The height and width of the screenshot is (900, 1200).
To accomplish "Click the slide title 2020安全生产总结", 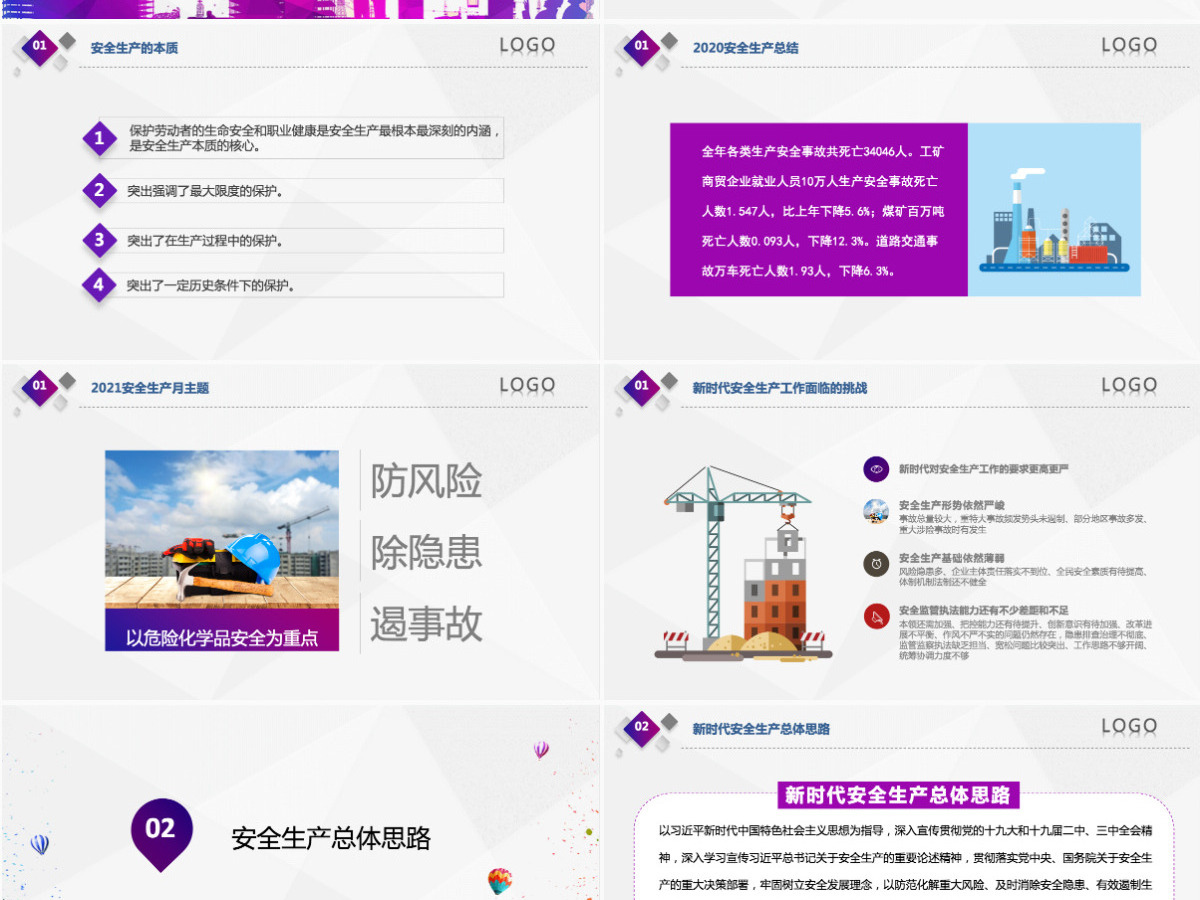I will (745, 48).
